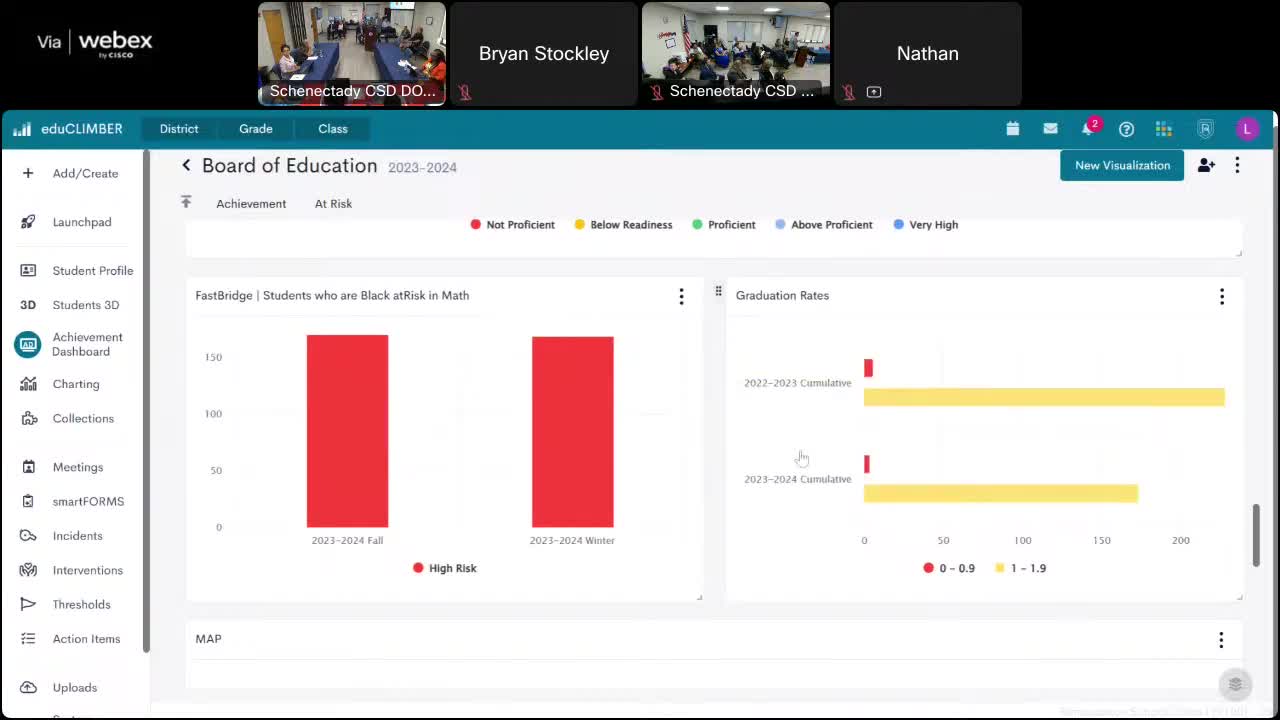The width and height of the screenshot is (1280, 720).
Task: Select the Bryan Stockley participant tile
Action: 544,54
